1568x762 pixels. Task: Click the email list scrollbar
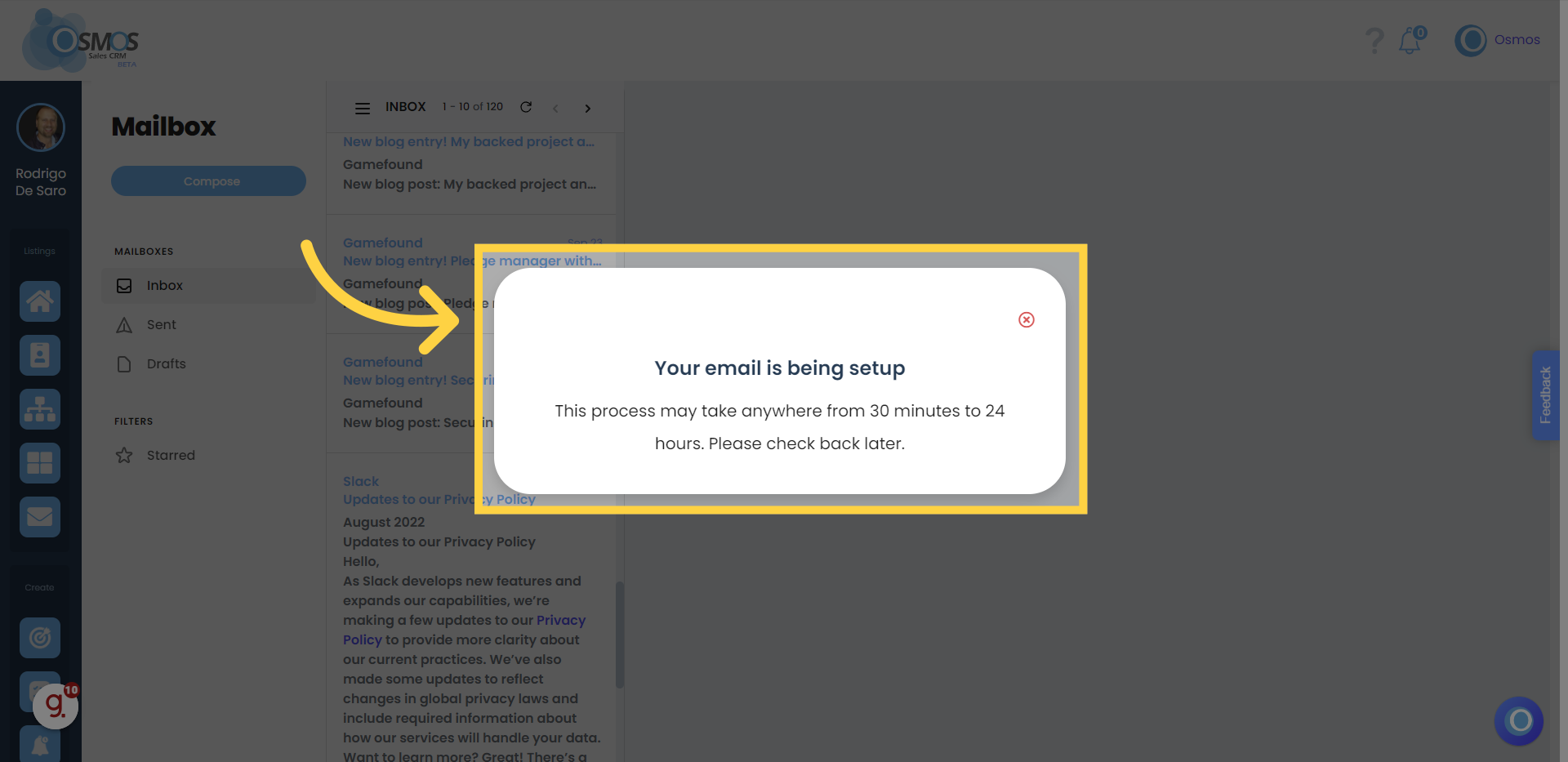(x=620, y=635)
